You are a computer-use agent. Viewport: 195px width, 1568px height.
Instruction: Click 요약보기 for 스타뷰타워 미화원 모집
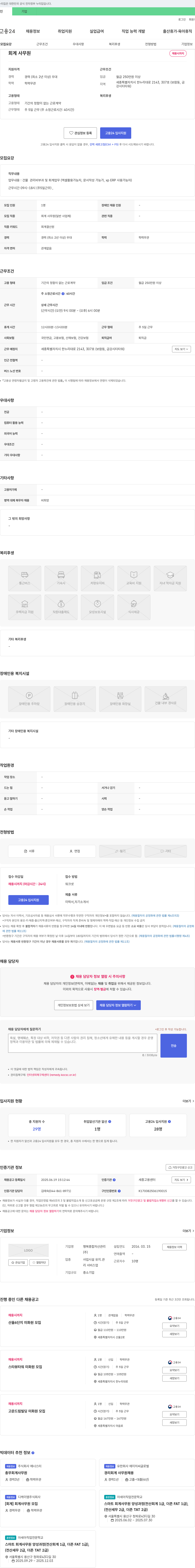pos(174,1370)
